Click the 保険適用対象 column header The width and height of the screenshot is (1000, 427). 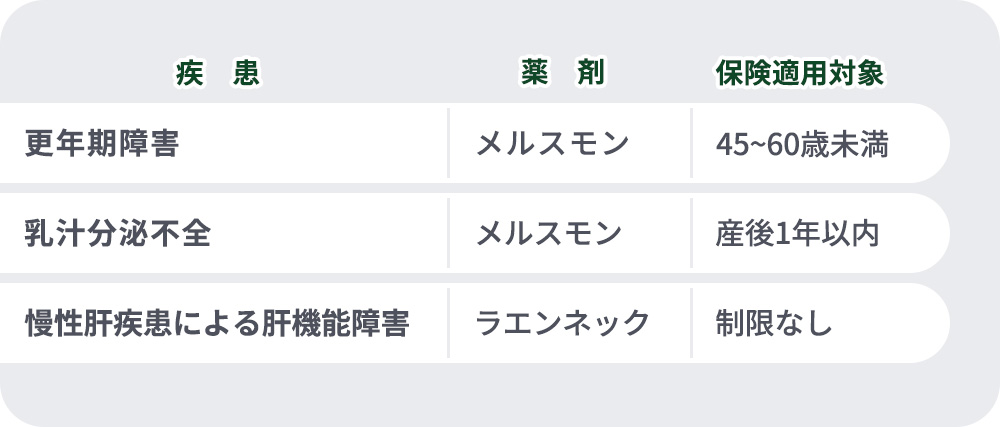coord(798,74)
